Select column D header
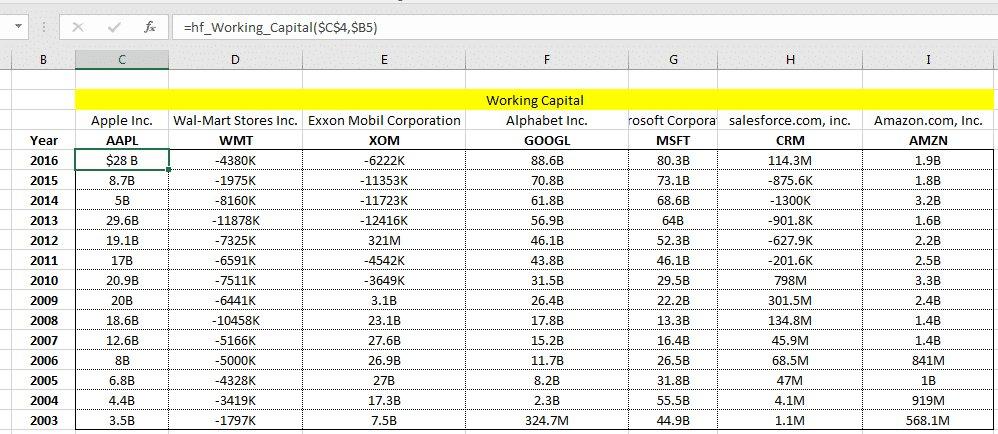998x434 pixels. 235,60
